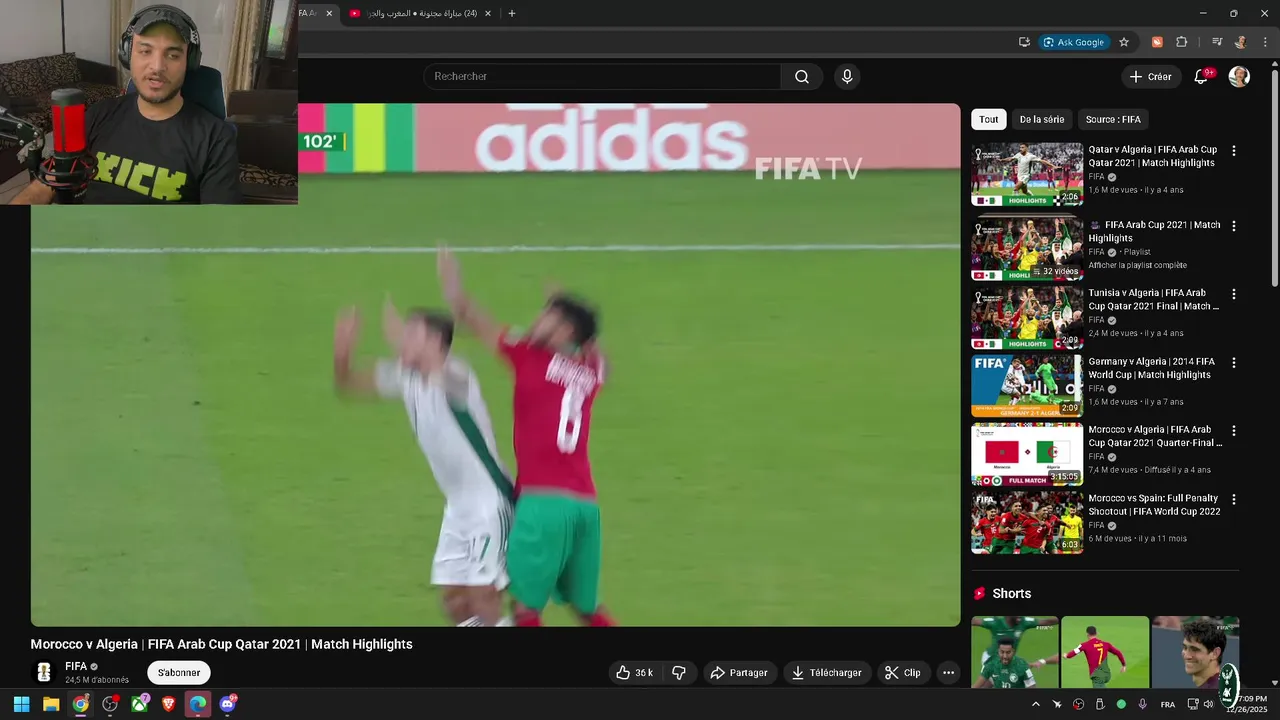Click the FIFA channel avatar
This screenshot has height=720, width=1280.
(x=44, y=672)
